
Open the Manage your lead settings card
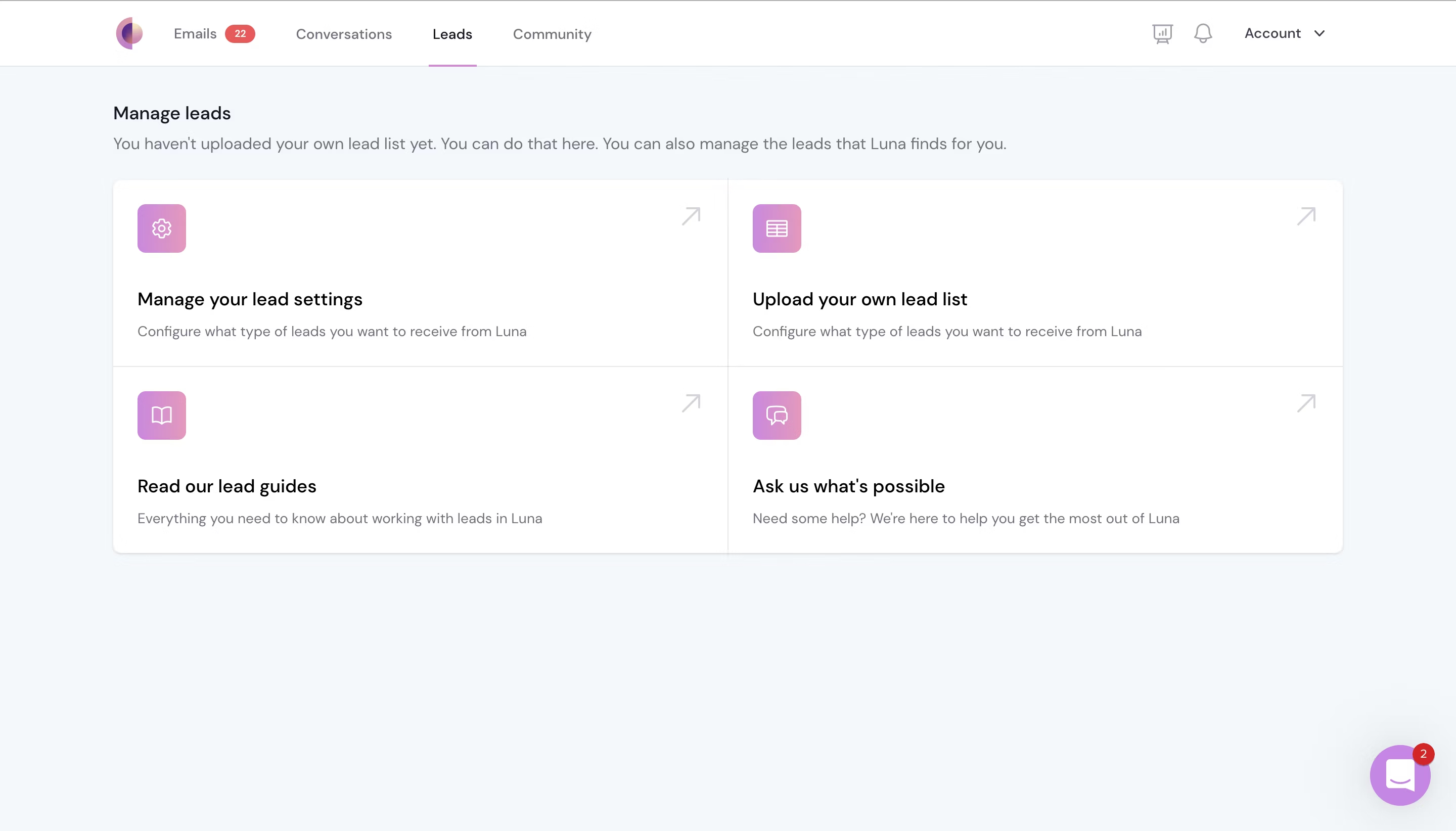tap(249, 299)
